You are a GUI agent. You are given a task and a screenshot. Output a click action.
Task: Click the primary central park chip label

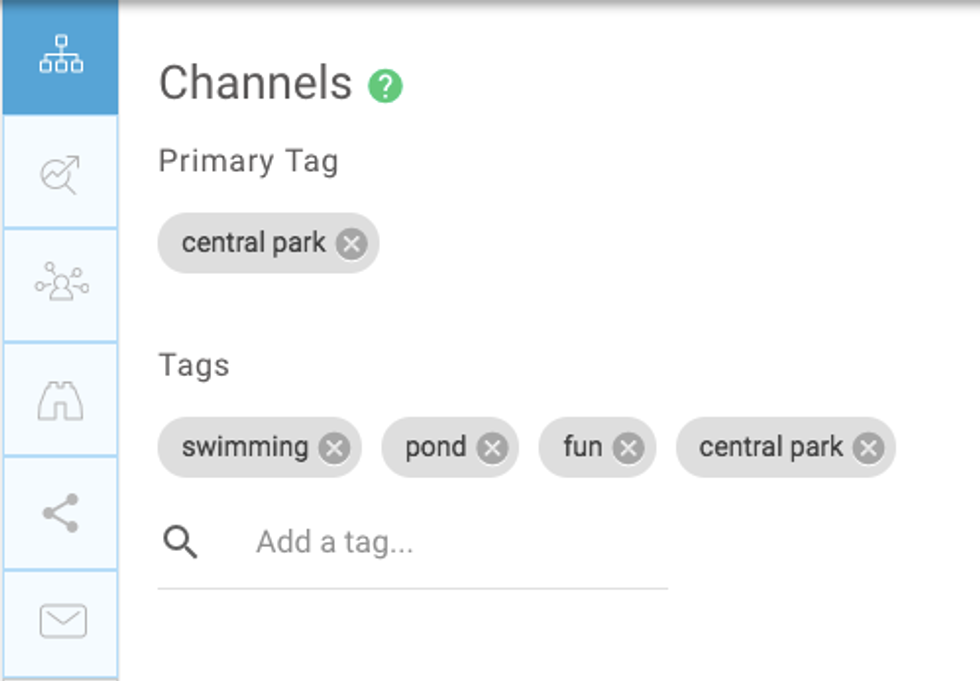click(x=253, y=243)
